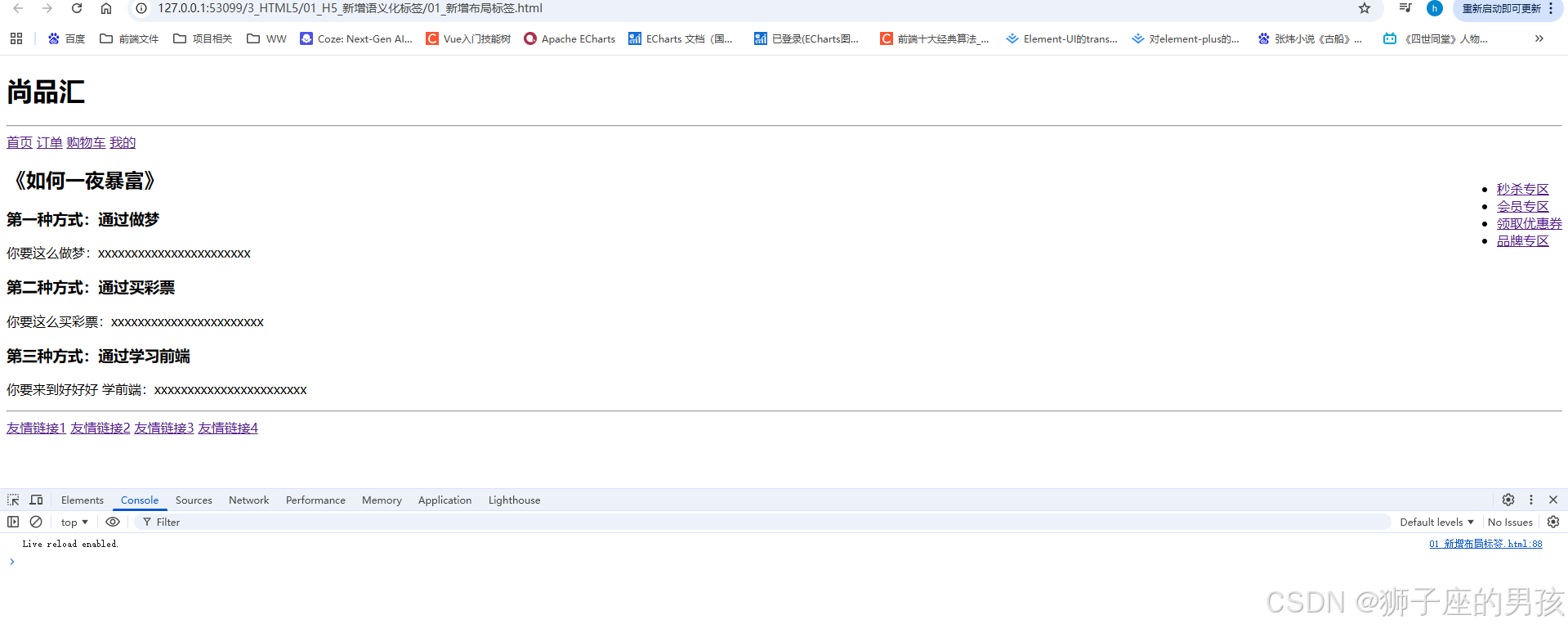1568x628 pixels.
Task: Open the 《四世同堂》人物 bookmark
Action: [1435, 38]
